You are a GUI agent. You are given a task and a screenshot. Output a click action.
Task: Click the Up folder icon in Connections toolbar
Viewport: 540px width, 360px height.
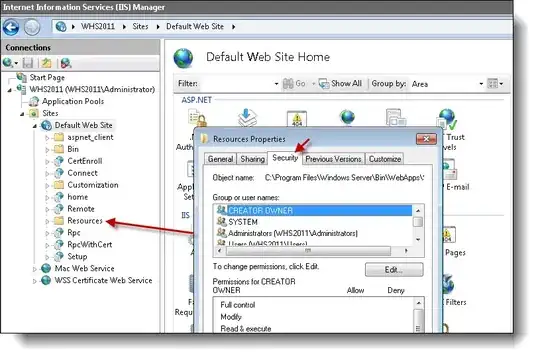[x=46, y=63]
